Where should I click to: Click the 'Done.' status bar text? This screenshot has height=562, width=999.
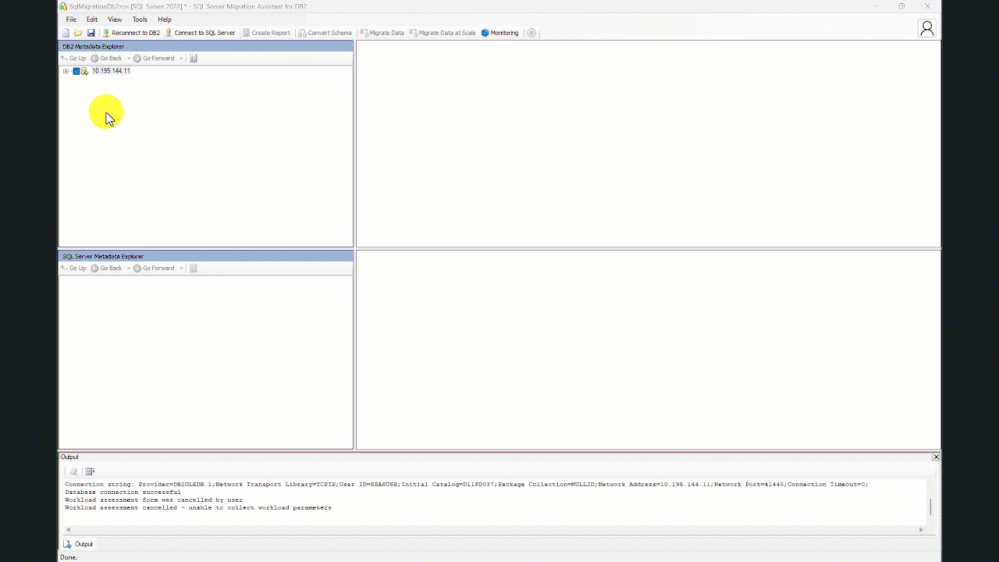(68, 558)
